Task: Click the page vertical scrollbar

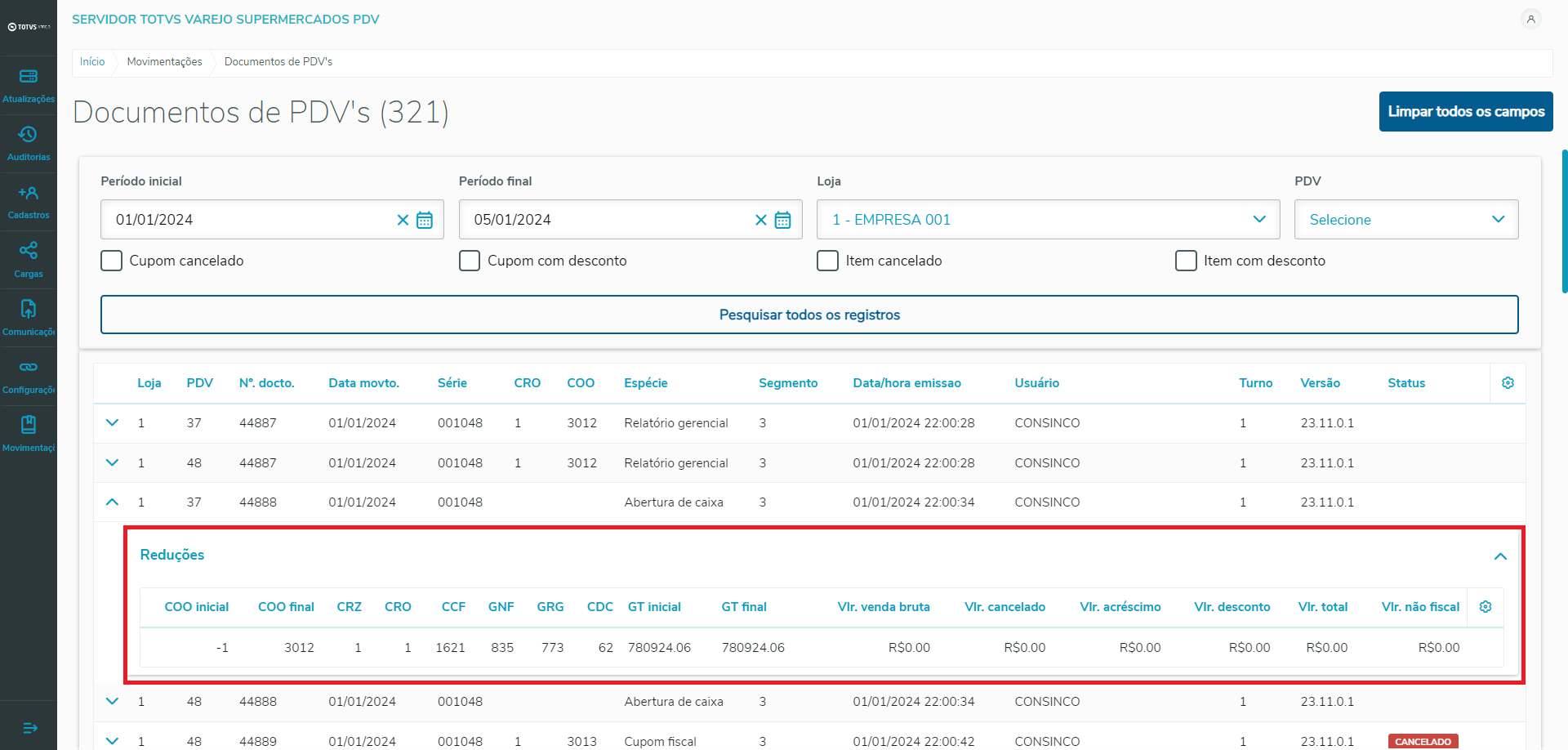Action: (1564, 221)
